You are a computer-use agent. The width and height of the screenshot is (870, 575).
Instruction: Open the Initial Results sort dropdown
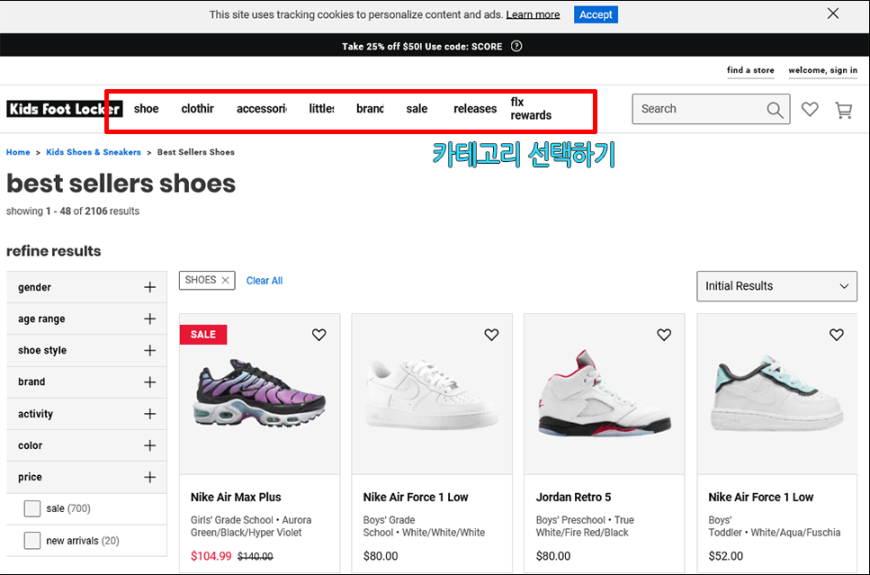(x=777, y=286)
